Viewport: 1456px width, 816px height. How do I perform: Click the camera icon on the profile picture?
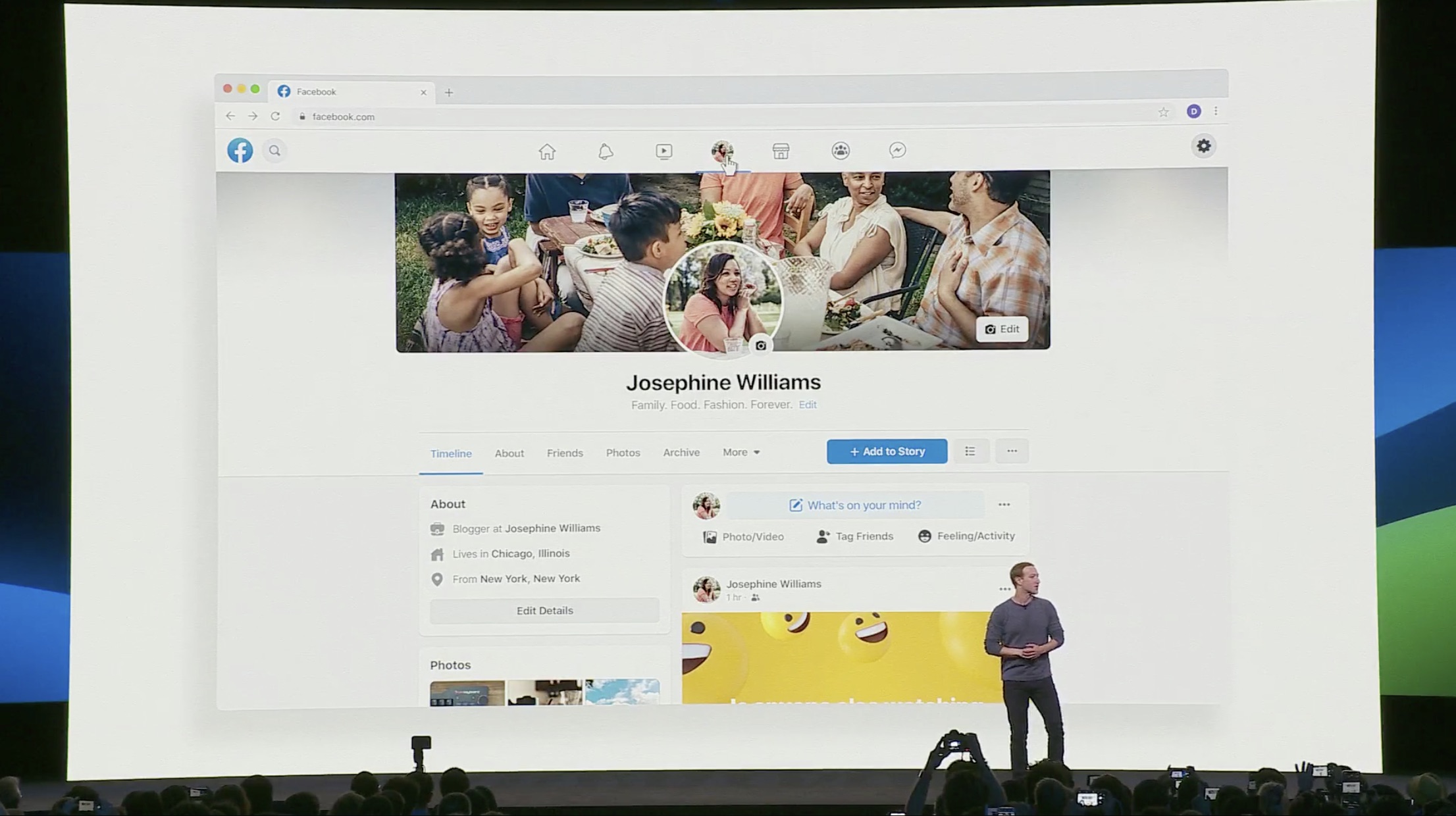point(761,345)
